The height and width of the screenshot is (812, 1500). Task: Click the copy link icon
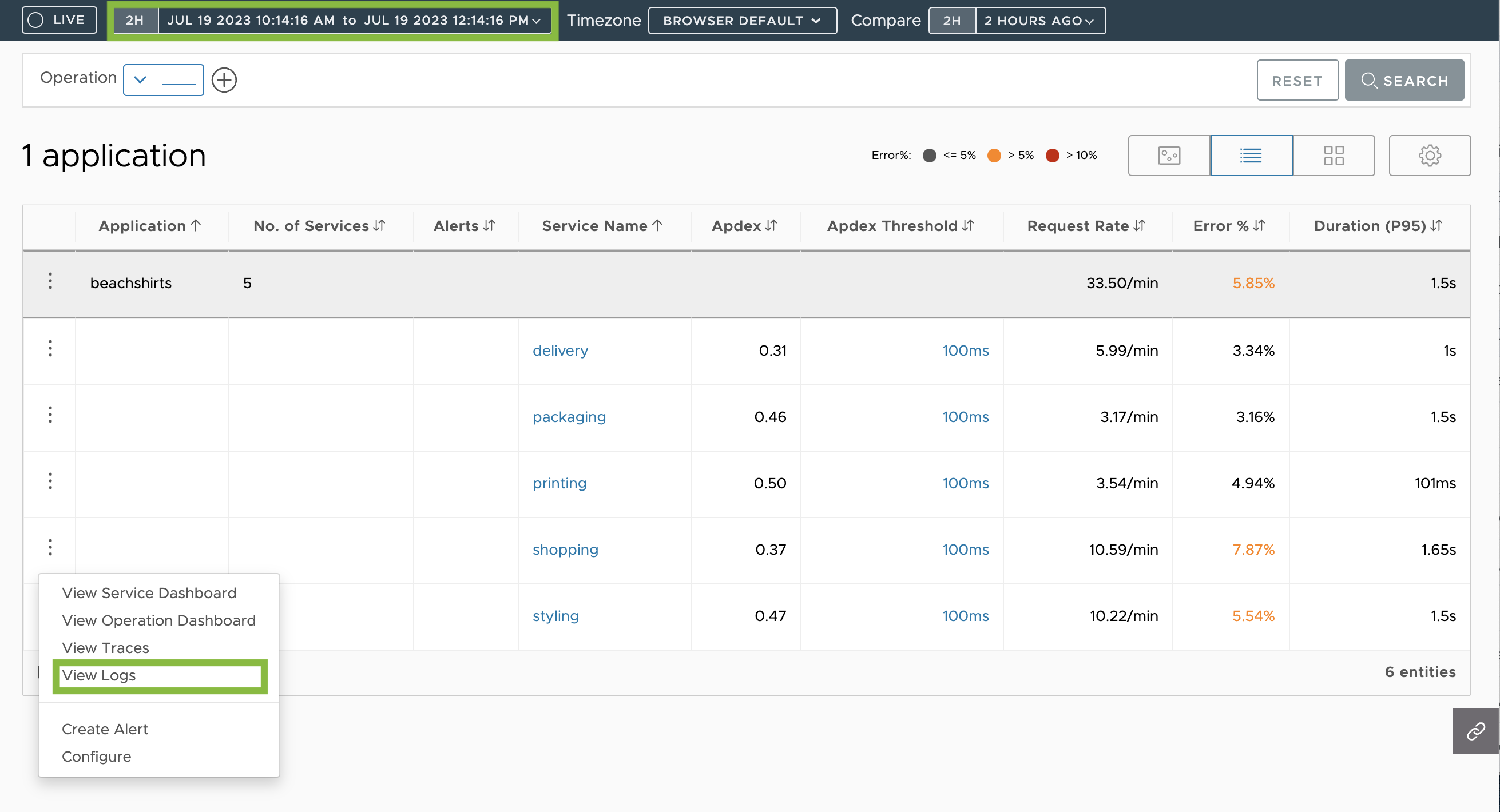tap(1476, 731)
